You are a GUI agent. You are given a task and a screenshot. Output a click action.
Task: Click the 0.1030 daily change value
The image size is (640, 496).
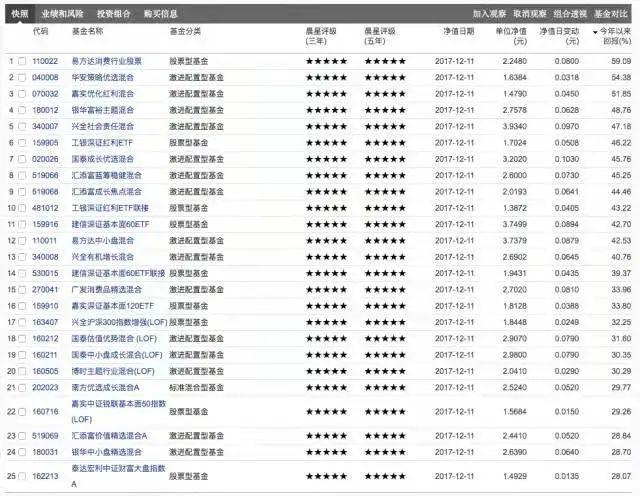coord(567,159)
